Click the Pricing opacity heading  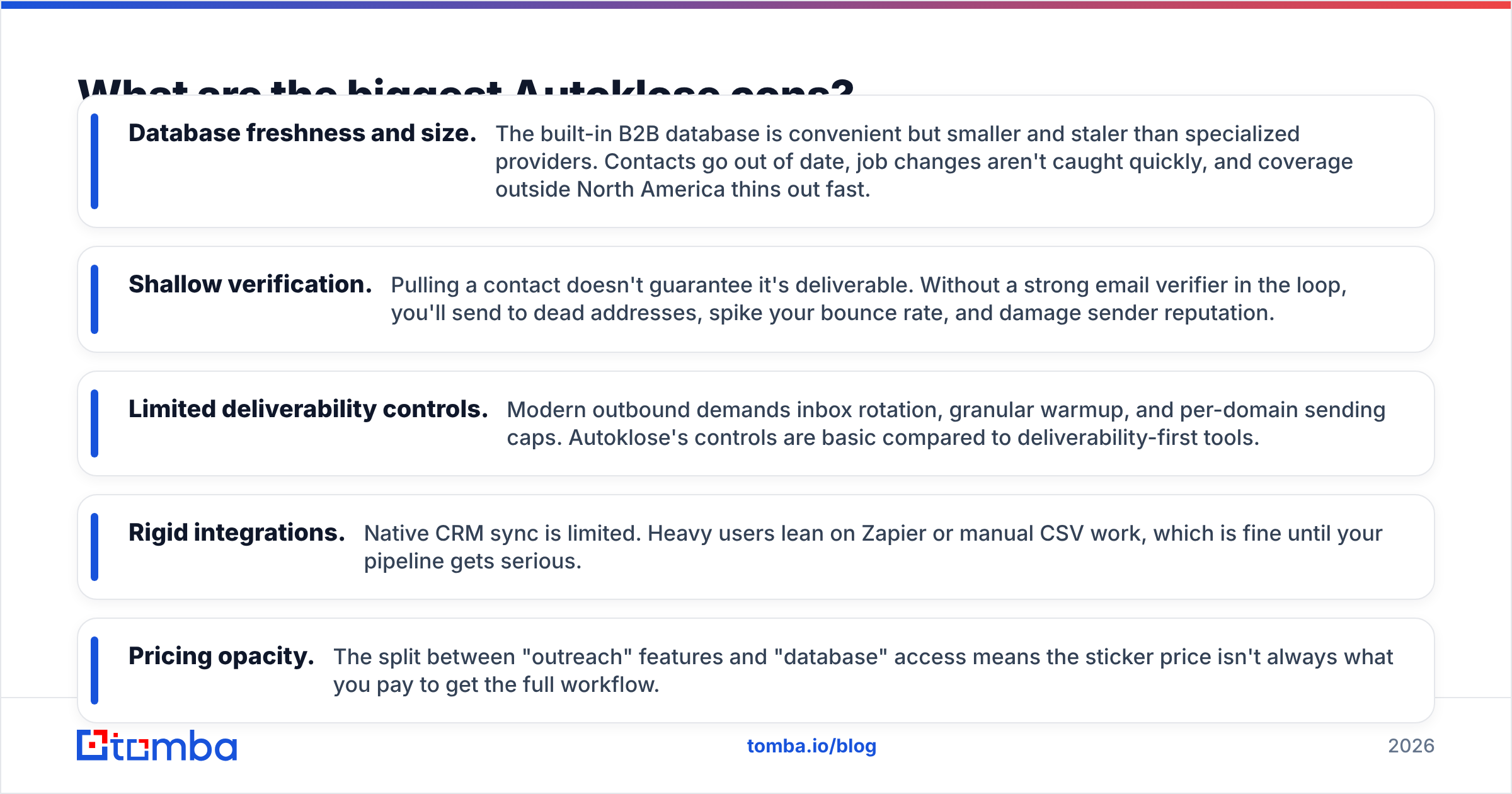click(x=221, y=657)
